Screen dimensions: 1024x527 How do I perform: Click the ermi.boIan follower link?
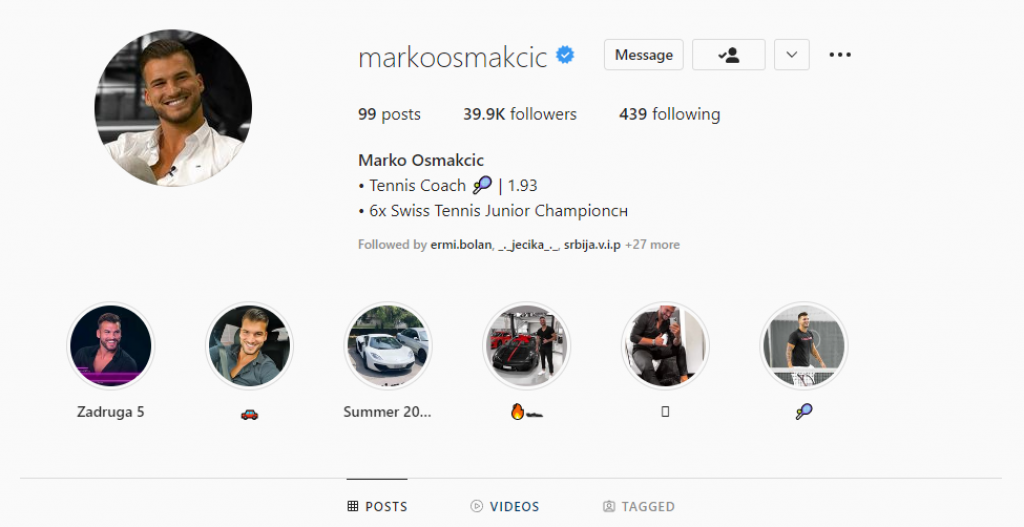[460, 245]
